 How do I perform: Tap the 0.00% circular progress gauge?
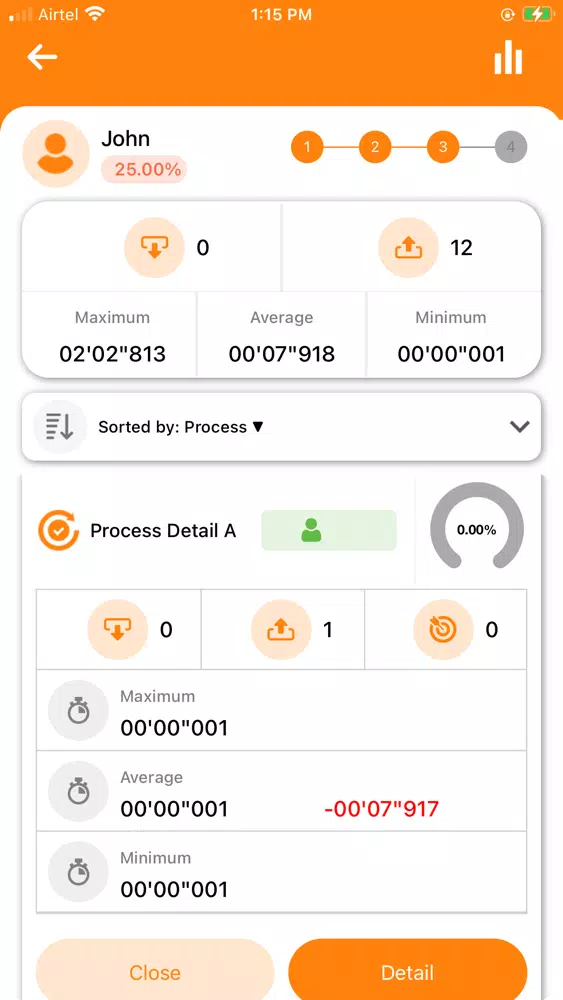[477, 529]
